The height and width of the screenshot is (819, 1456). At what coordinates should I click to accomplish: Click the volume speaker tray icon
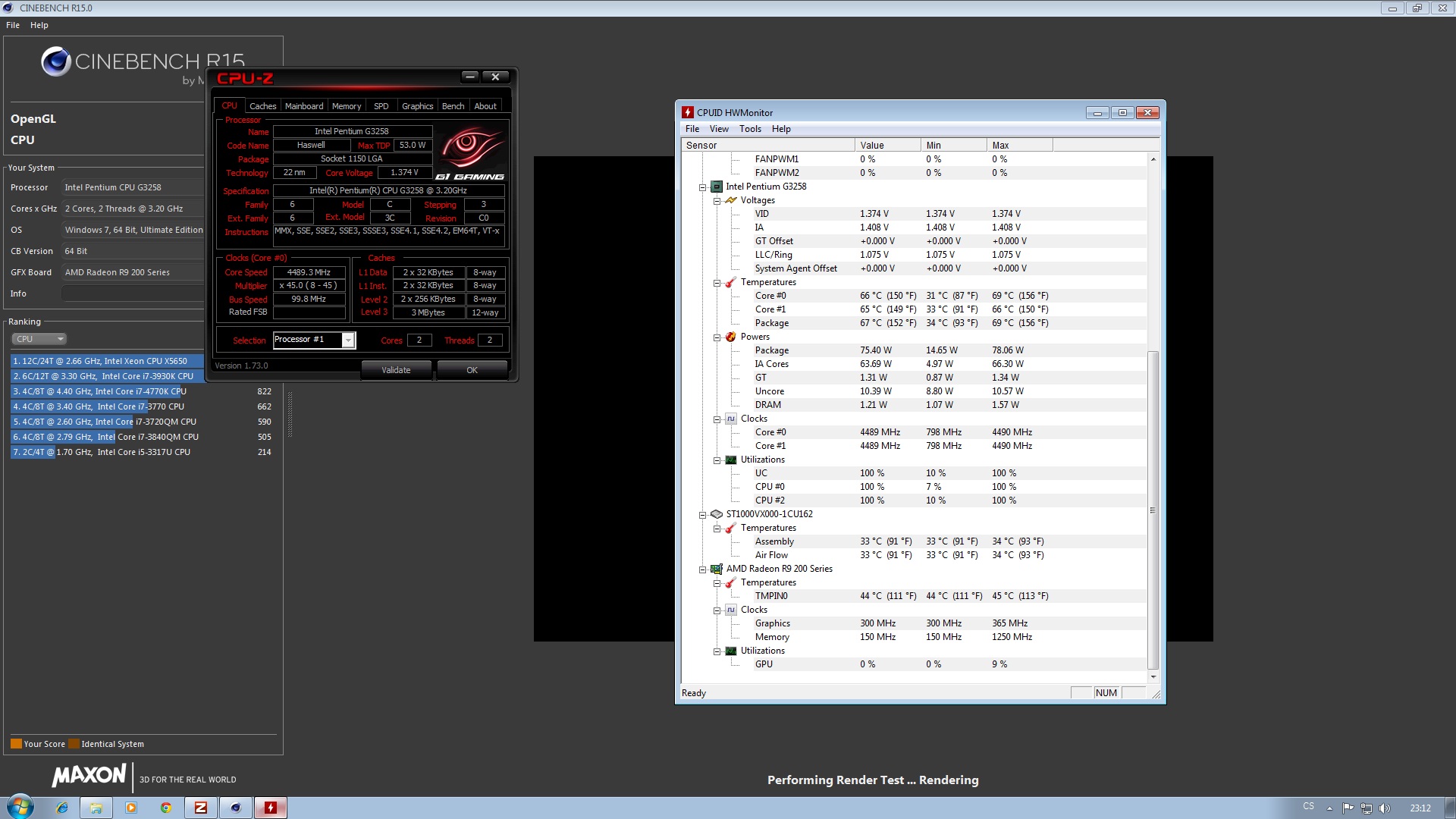pyautogui.click(x=1385, y=808)
